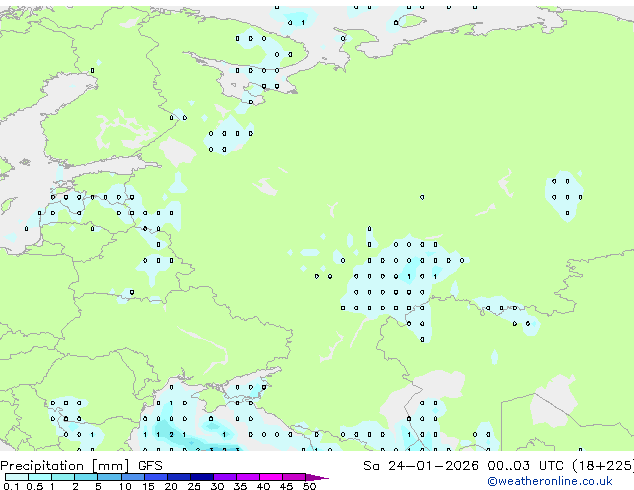The width and height of the screenshot is (634, 490).
Task: Click the "0.1" legend scale label
Action: (11, 486)
